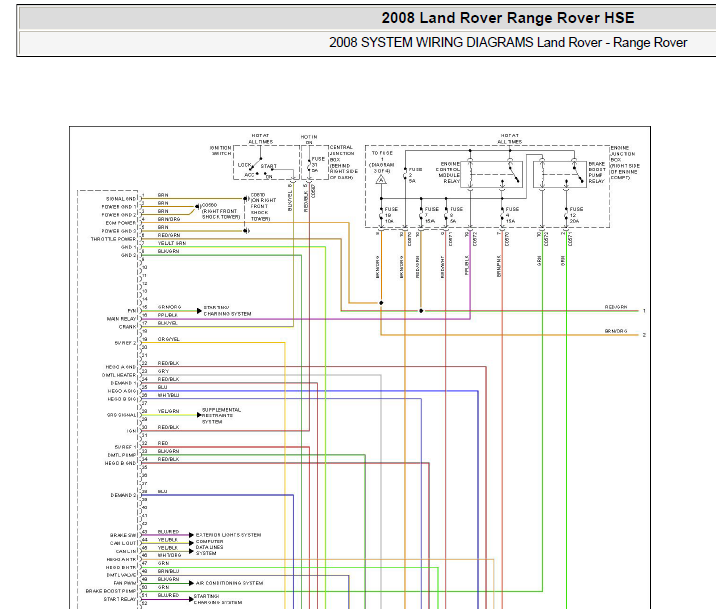Click the START position in ignition switch
Image resolution: width=716 pixels, height=609 pixels.
coord(268,166)
